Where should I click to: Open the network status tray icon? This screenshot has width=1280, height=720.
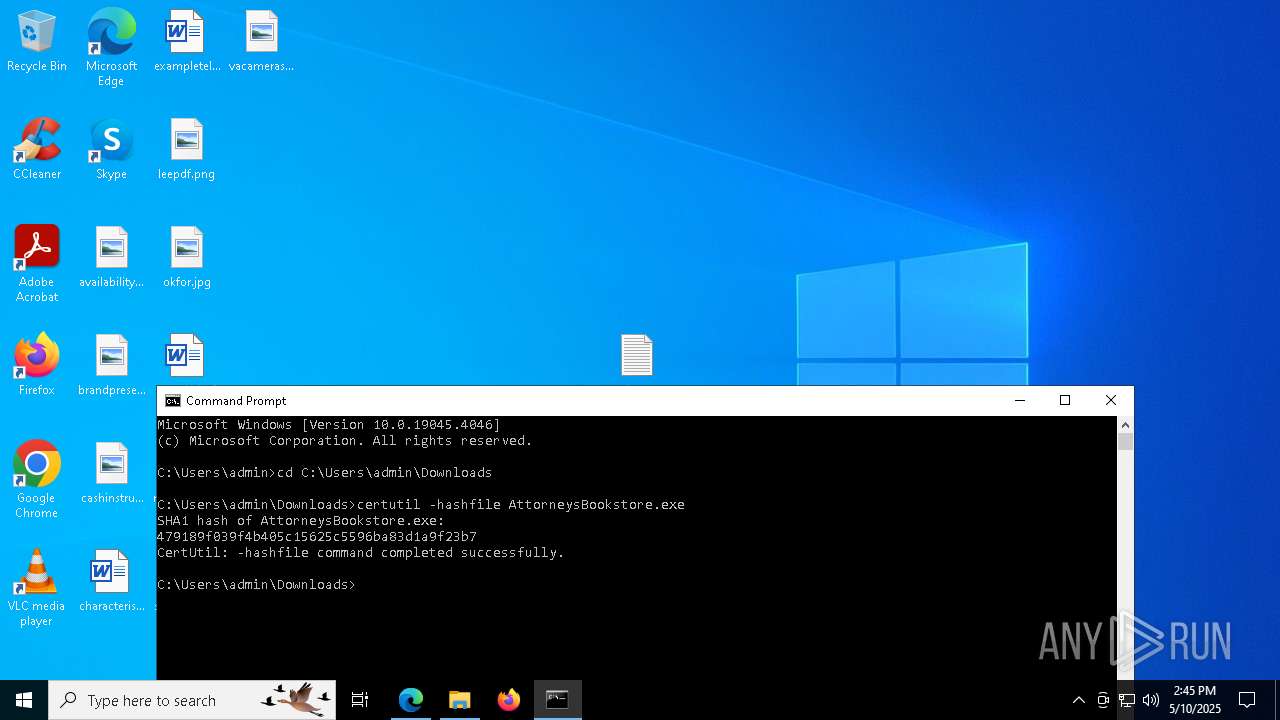coord(1127,700)
